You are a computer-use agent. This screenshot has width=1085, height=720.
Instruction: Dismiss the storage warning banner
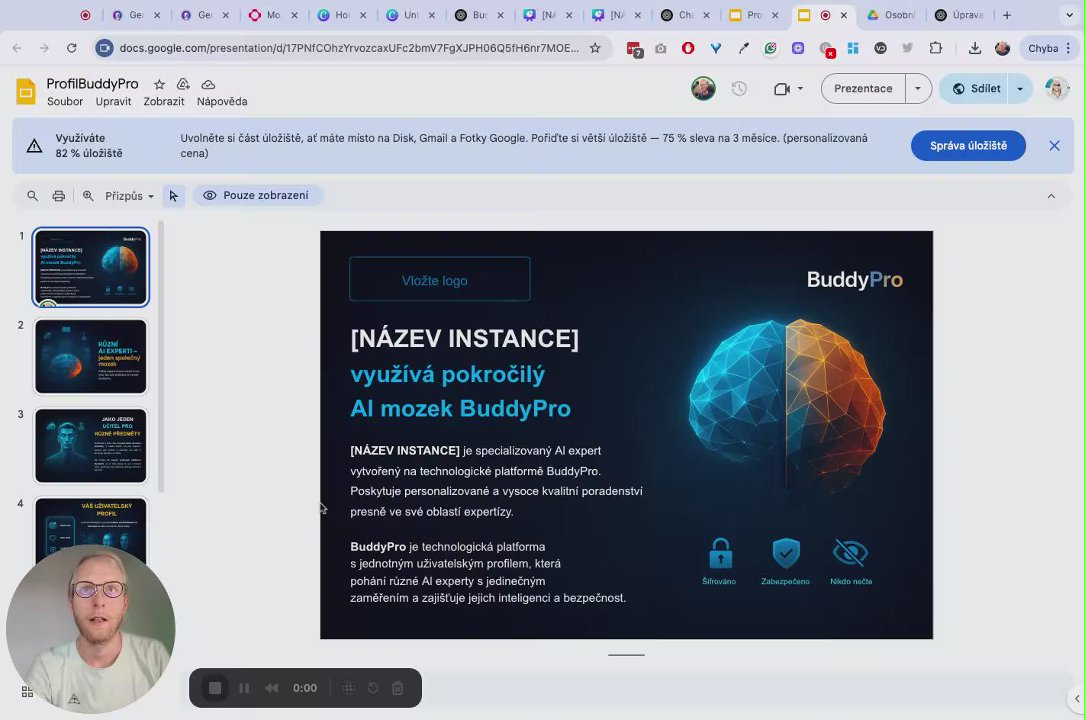point(1054,146)
